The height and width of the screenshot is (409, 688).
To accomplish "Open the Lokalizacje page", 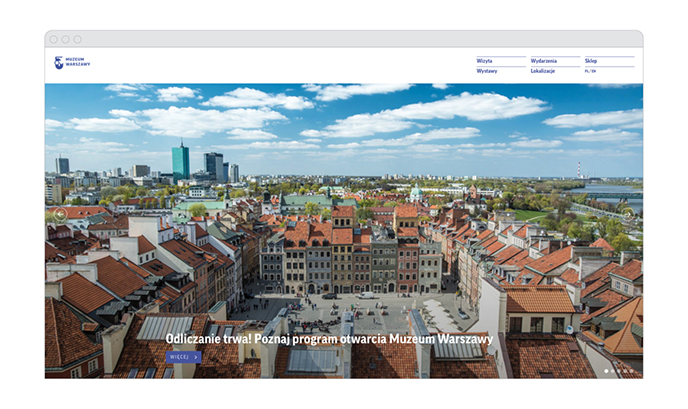I will tap(543, 71).
